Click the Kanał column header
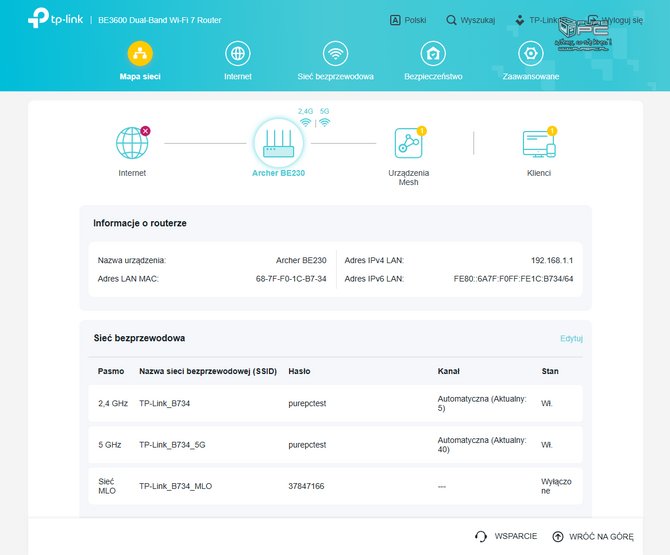Viewport: 670px width, 555px height. click(x=448, y=371)
